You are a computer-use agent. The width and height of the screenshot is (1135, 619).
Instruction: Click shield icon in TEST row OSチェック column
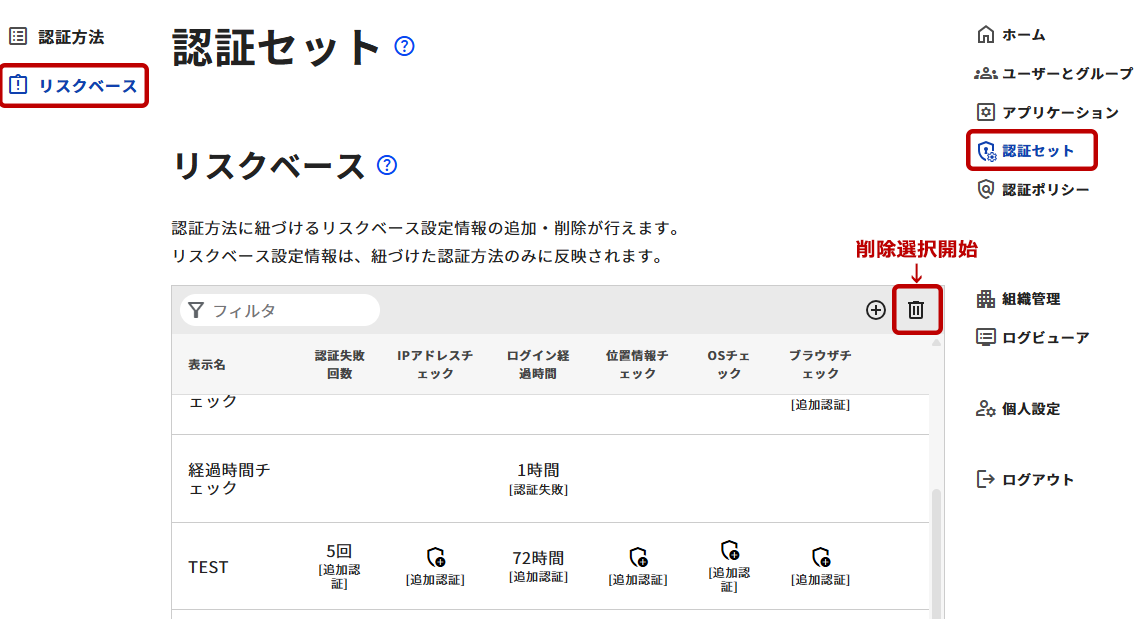point(729,550)
